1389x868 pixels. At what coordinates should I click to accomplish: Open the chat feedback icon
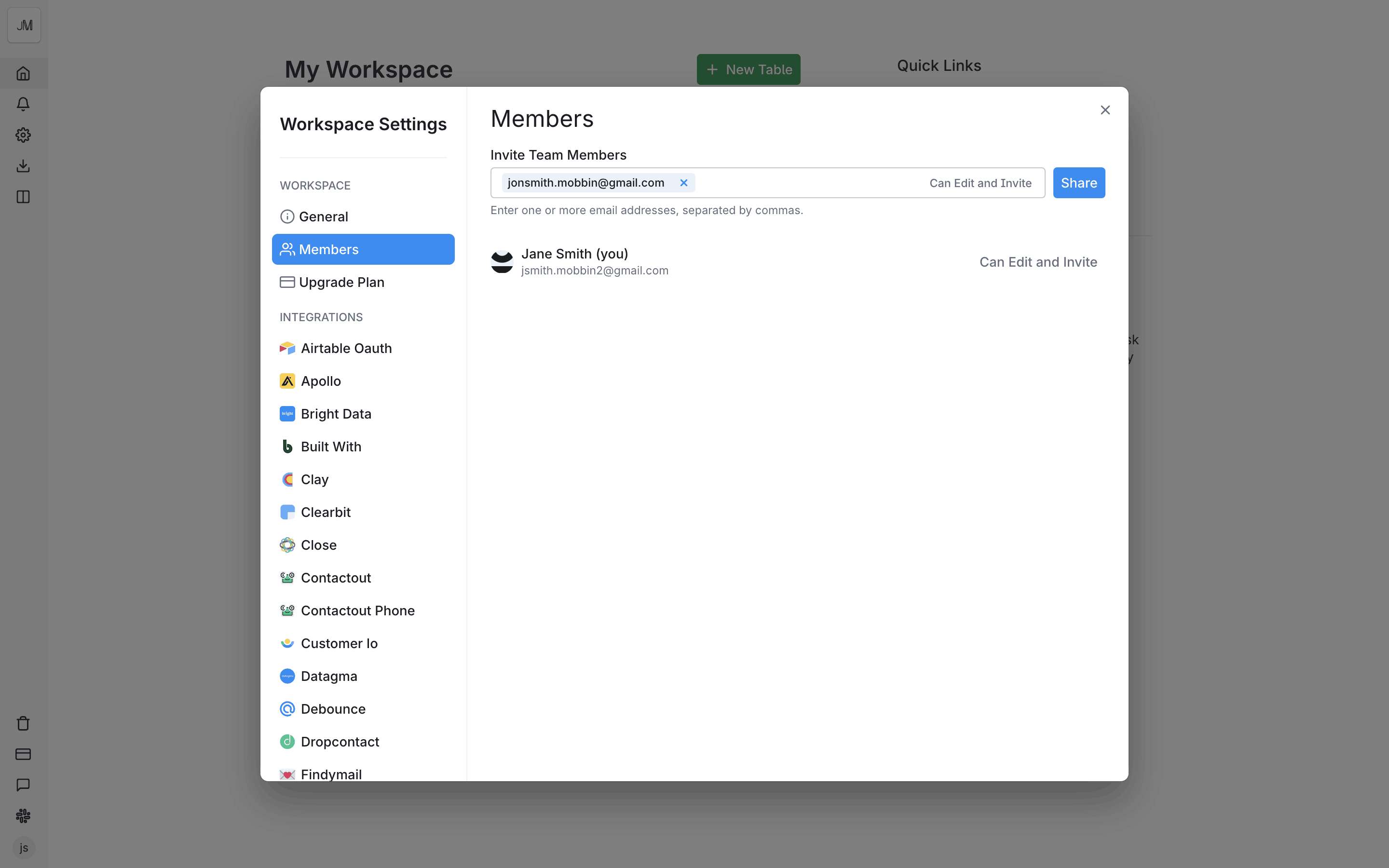(x=23, y=785)
